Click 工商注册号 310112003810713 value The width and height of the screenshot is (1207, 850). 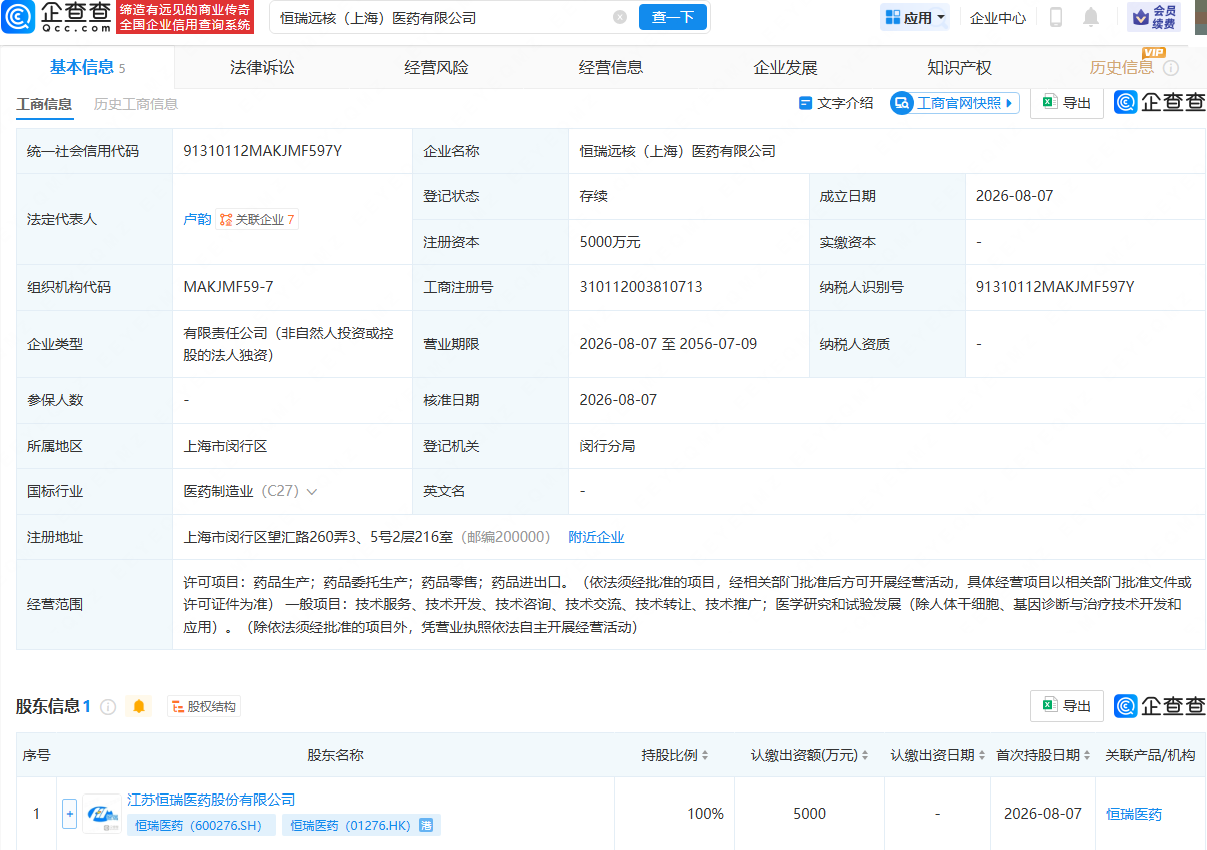[x=641, y=287]
